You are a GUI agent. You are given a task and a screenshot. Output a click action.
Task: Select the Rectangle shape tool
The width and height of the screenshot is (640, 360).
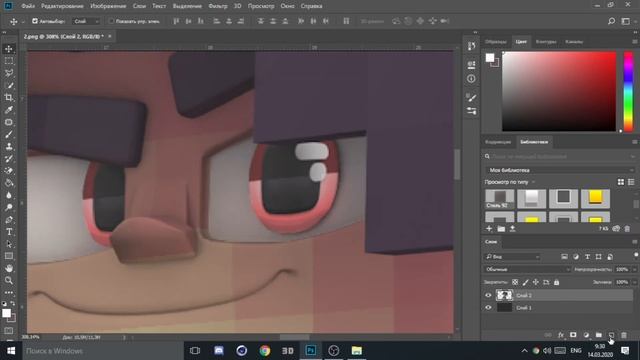[x=9, y=256]
